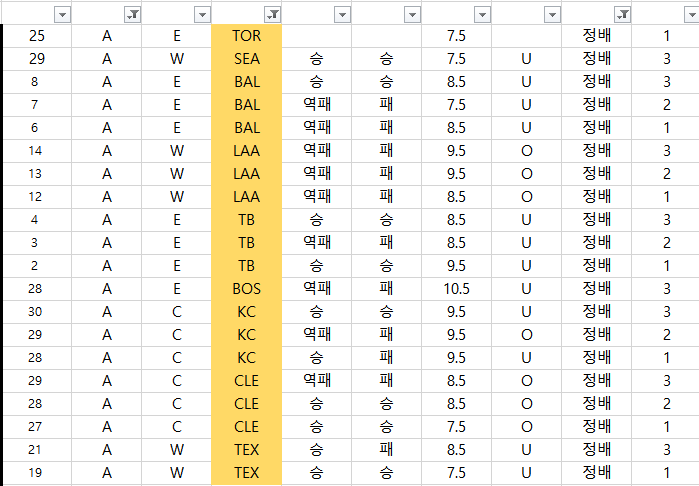Click the first-column cell with value 21
Image resolution: width=699 pixels, height=486 pixels.
(37, 449)
